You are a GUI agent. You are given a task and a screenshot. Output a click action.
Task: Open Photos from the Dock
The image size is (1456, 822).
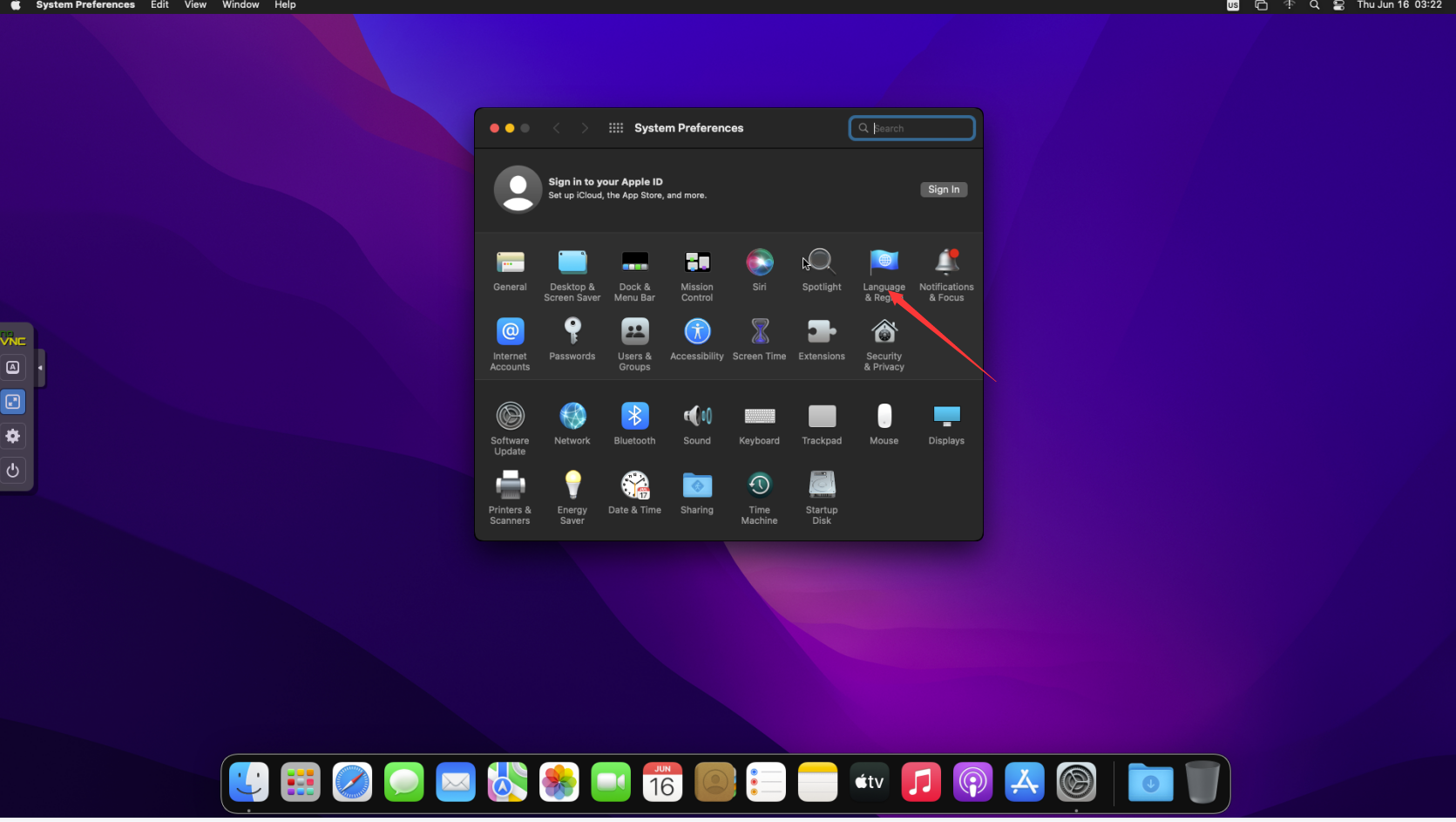[559, 783]
